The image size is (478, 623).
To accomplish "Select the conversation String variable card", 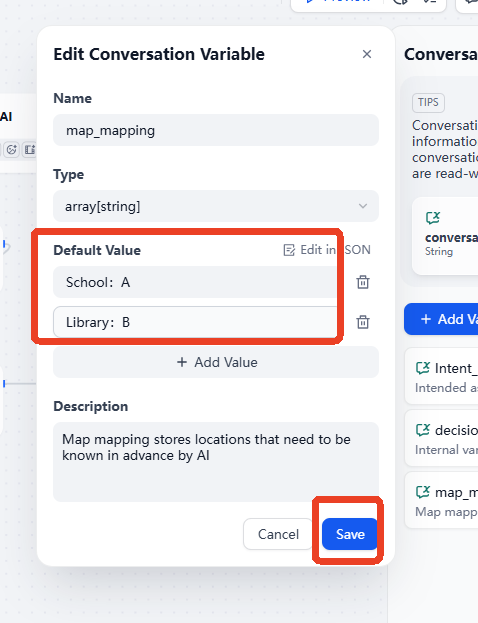I will [x=445, y=236].
